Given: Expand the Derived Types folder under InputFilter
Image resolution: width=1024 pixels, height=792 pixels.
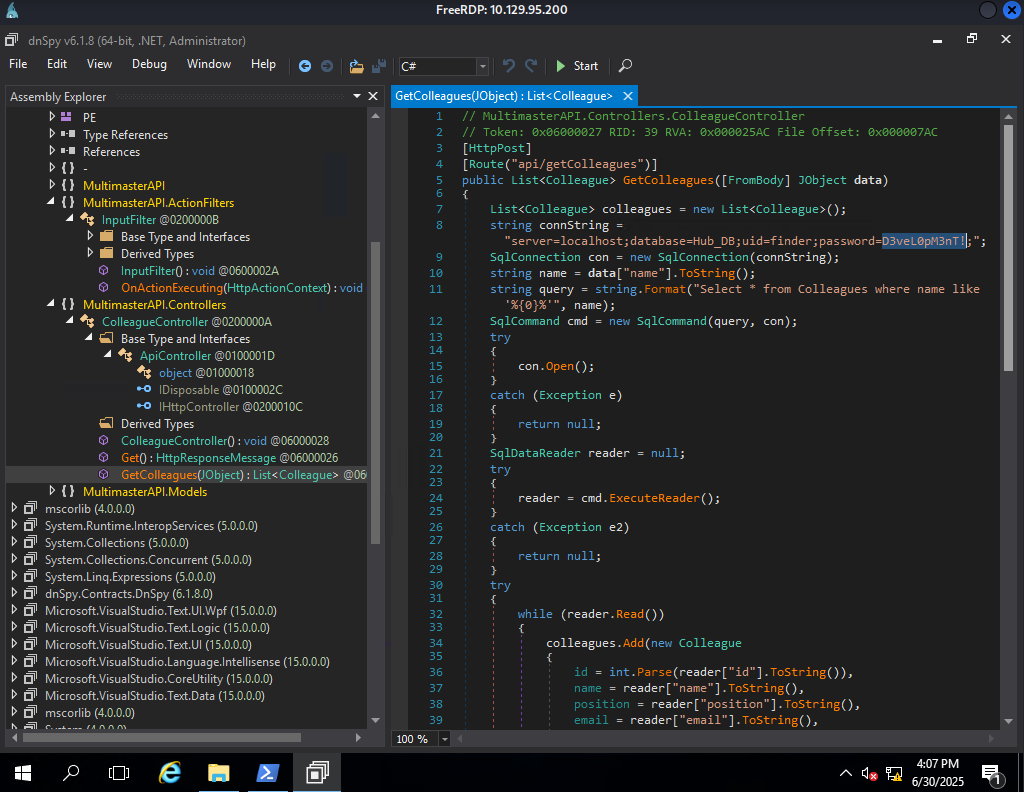Looking at the screenshot, I should point(90,254).
